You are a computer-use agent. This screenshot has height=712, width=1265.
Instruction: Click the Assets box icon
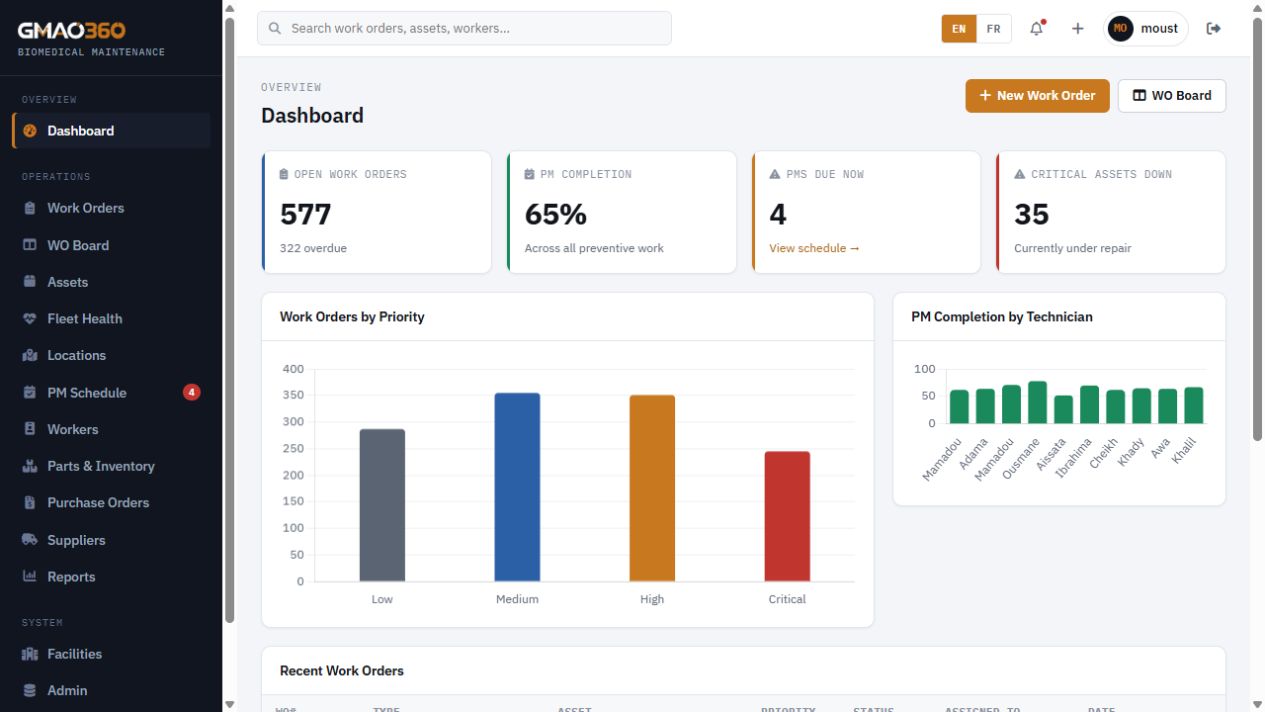(30, 282)
